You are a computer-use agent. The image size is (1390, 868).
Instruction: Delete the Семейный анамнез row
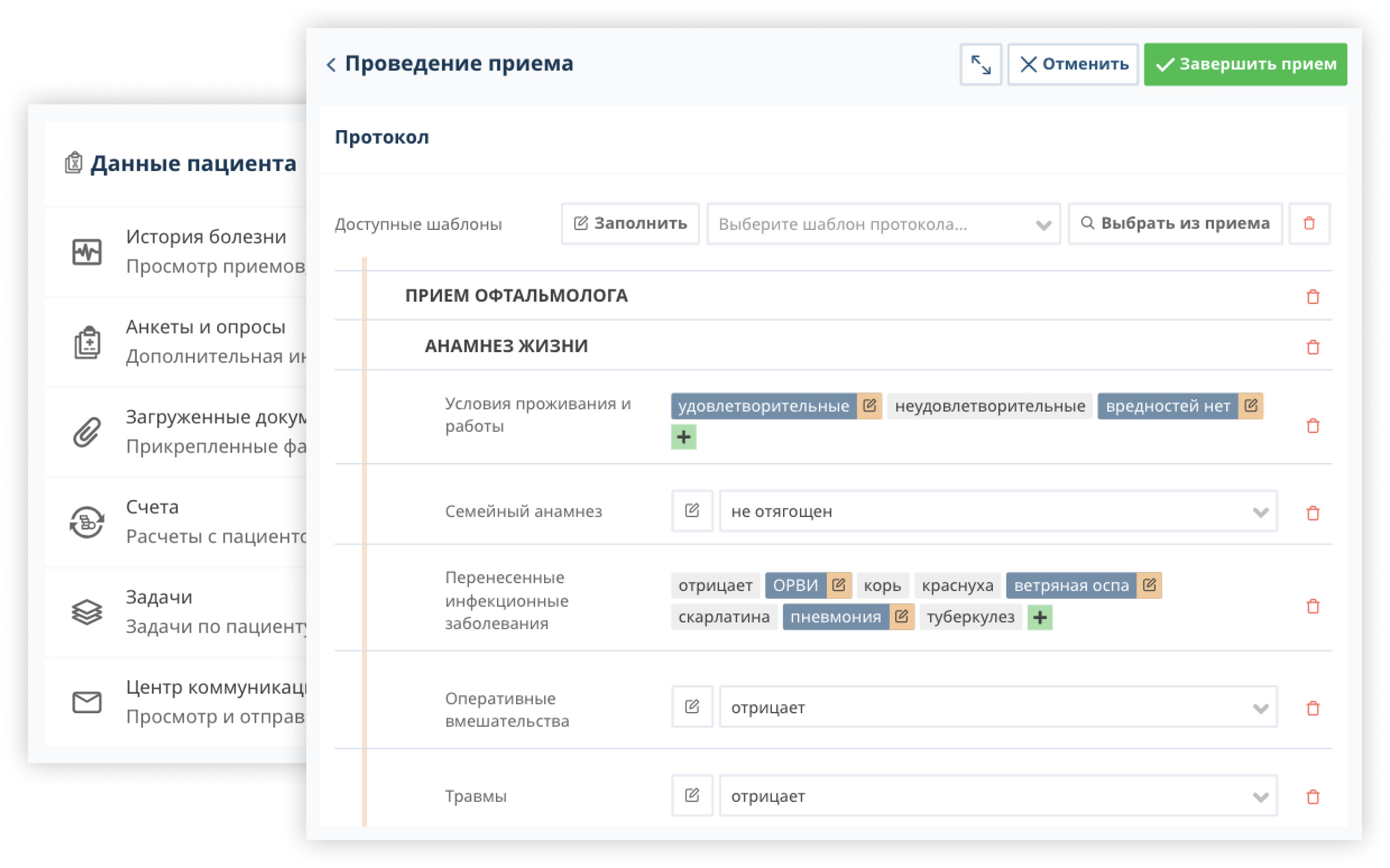[1313, 513]
